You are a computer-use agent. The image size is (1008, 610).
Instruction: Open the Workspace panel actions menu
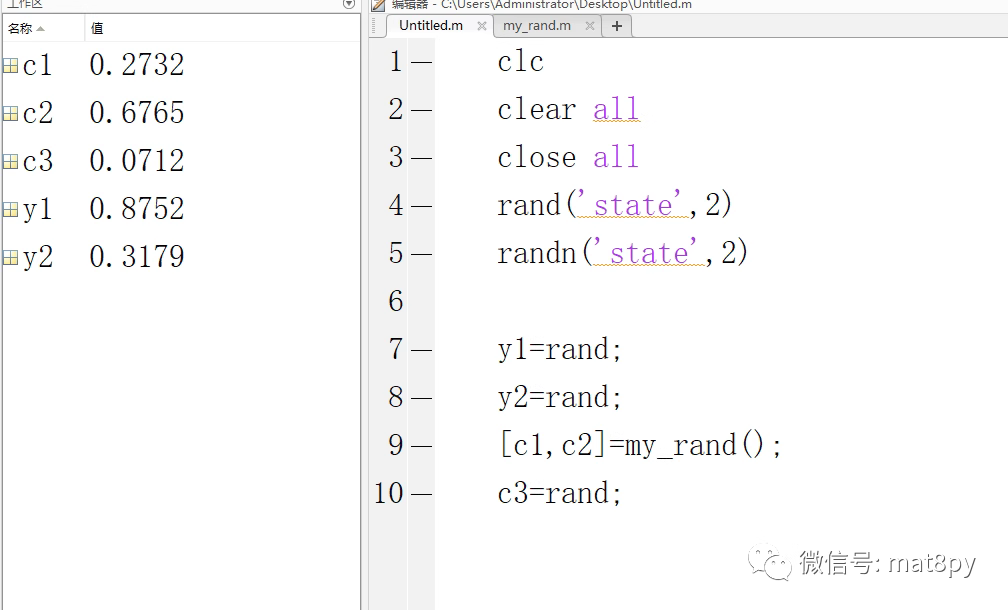coord(347,4)
